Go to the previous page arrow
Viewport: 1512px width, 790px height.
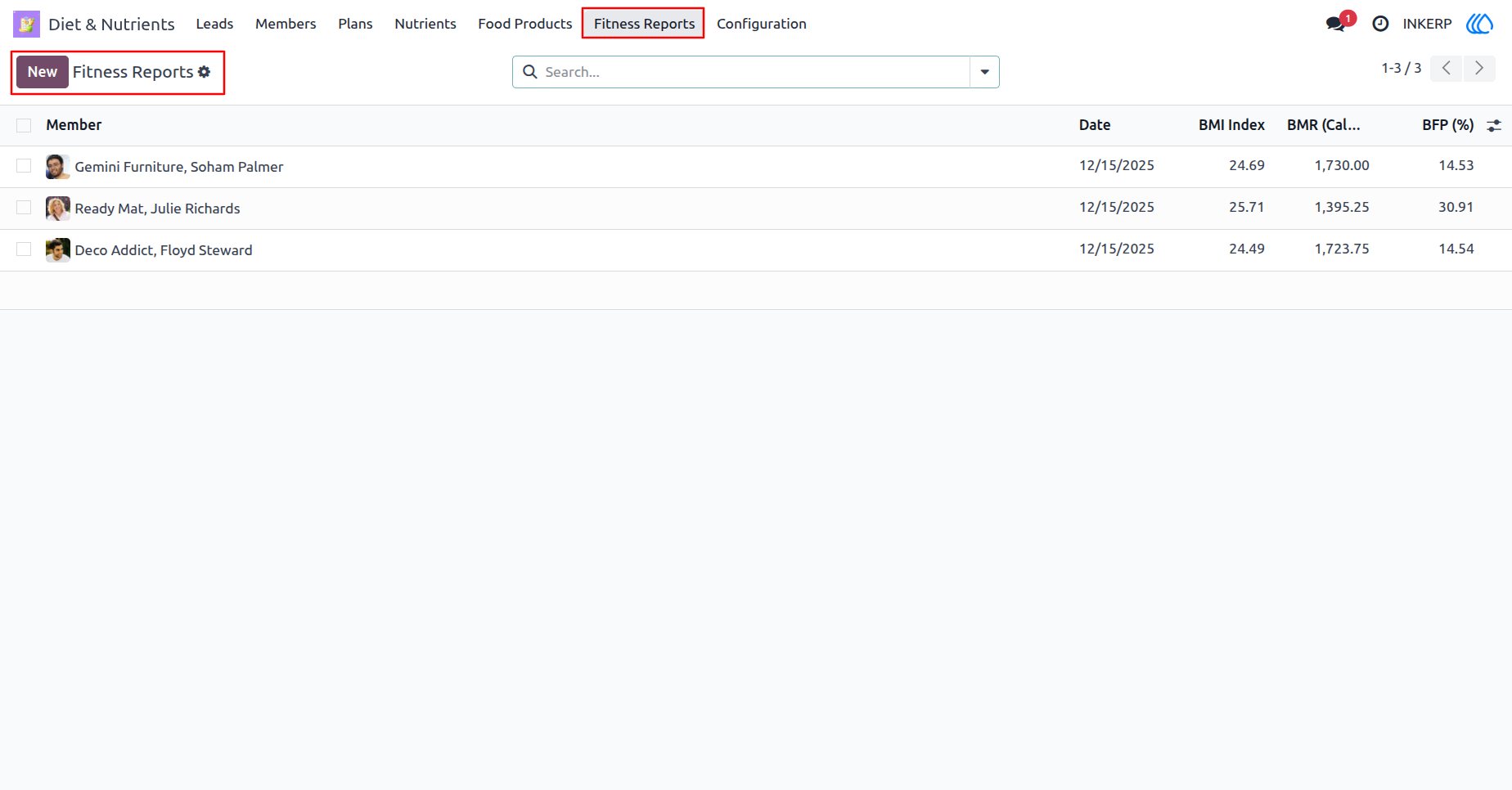pyautogui.click(x=1447, y=69)
